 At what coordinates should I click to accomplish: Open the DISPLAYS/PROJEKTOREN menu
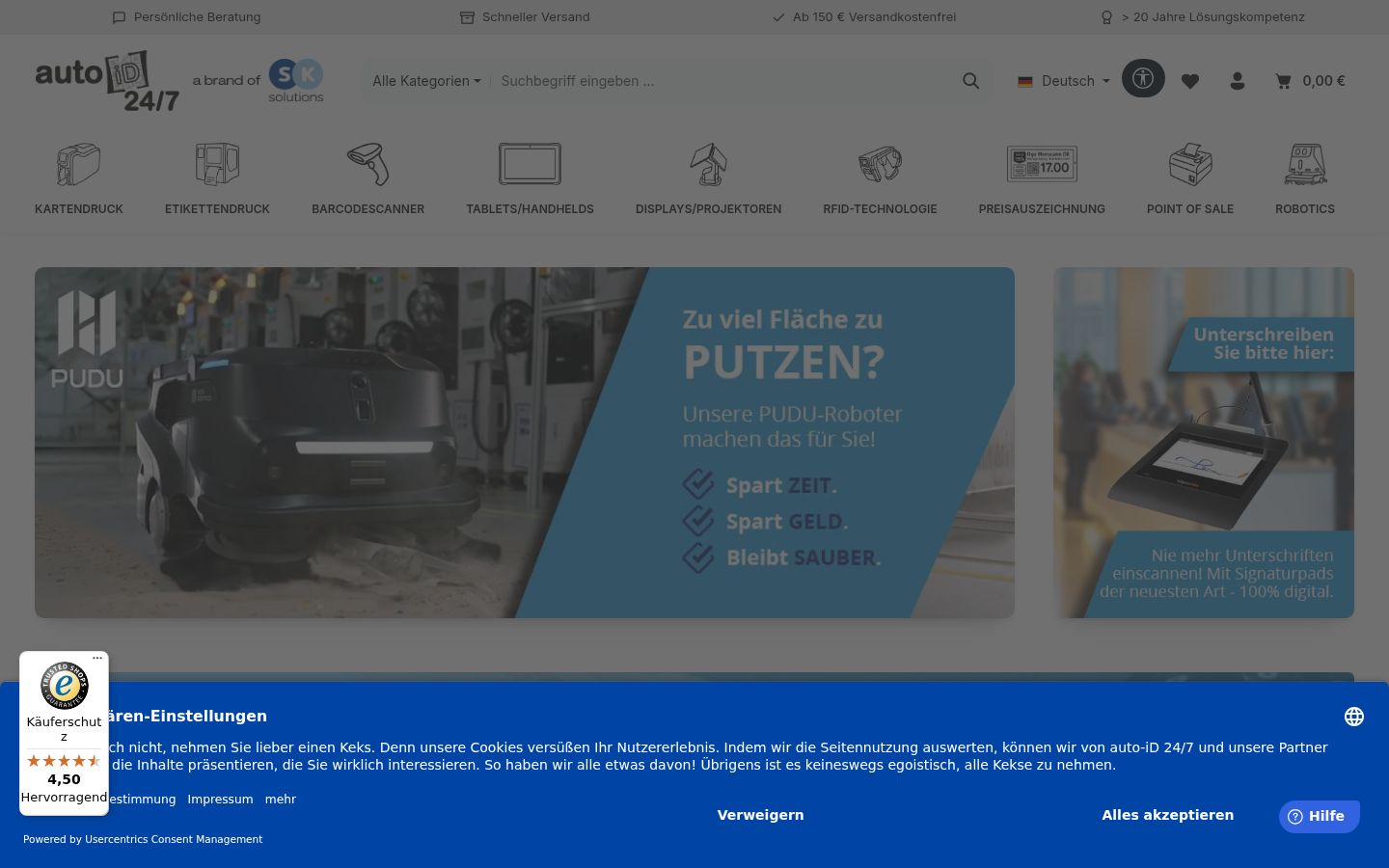click(x=709, y=209)
